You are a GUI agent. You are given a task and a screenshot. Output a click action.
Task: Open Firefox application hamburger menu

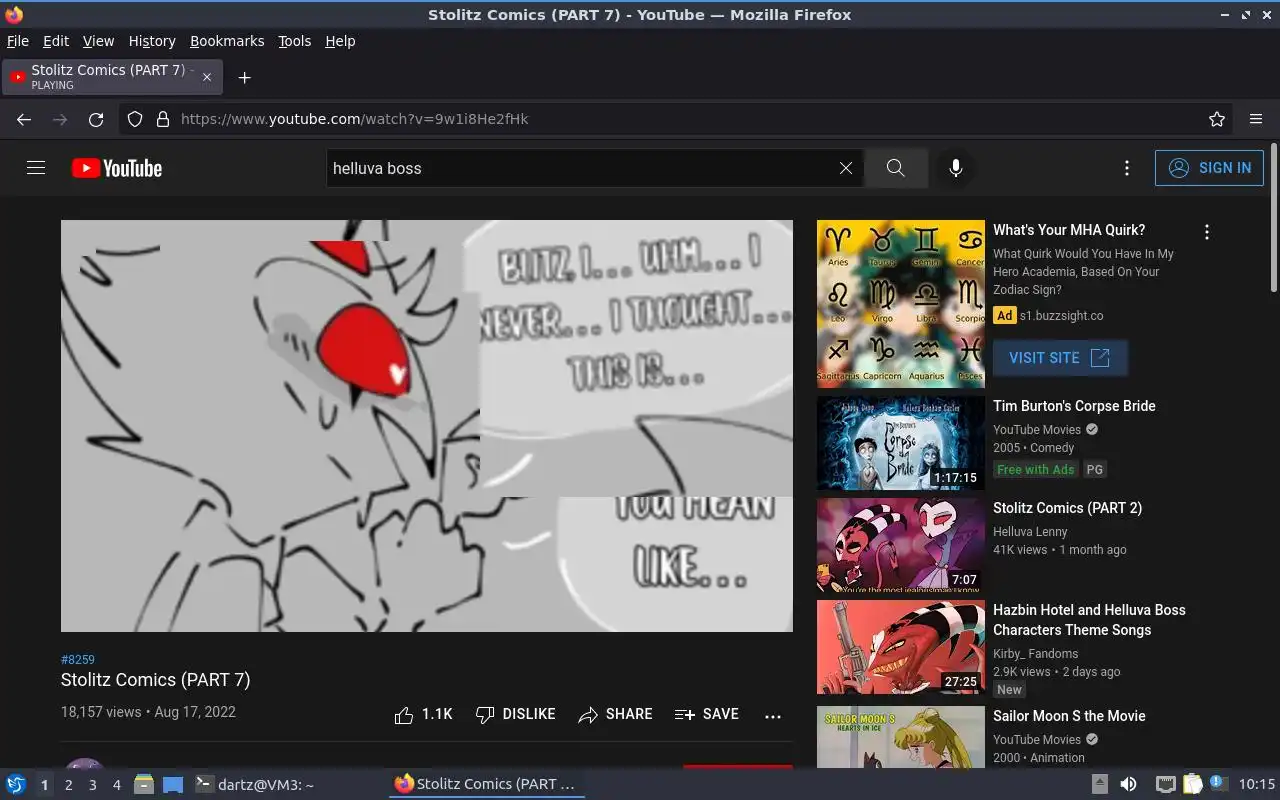point(1256,119)
